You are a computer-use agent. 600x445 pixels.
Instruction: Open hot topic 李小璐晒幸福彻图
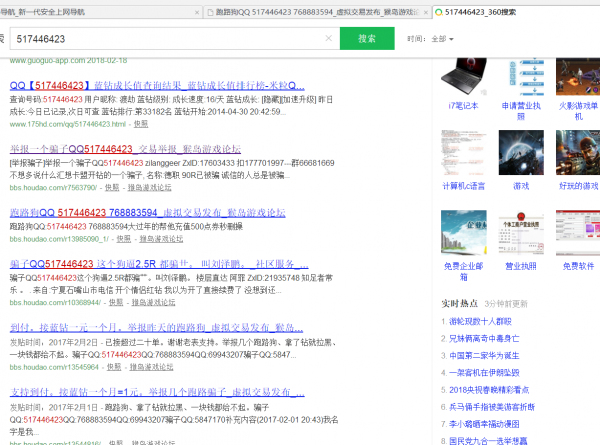[484, 424]
